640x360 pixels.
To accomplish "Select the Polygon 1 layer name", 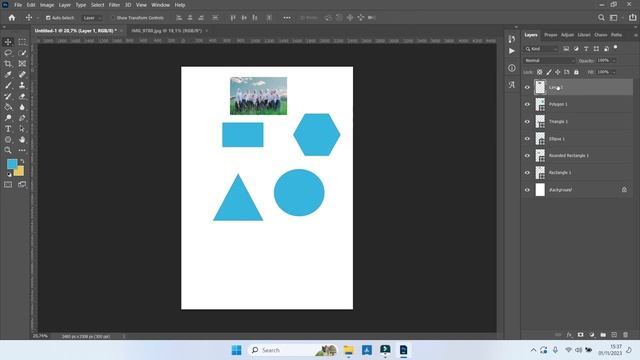I will click(x=558, y=104).
